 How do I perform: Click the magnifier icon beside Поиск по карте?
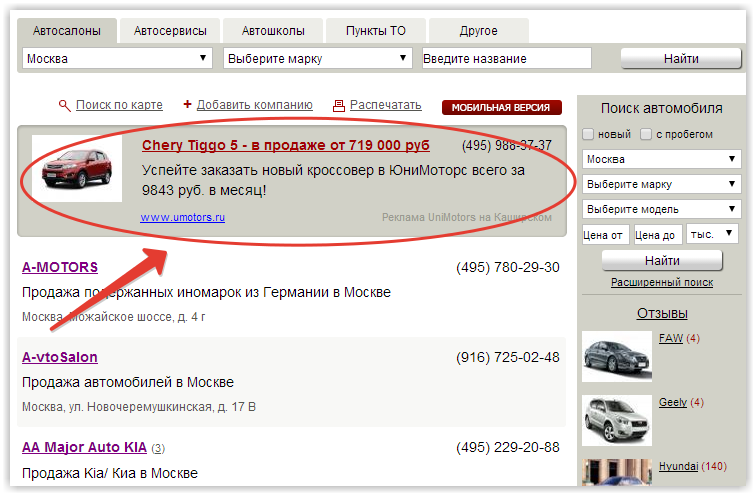64,106
